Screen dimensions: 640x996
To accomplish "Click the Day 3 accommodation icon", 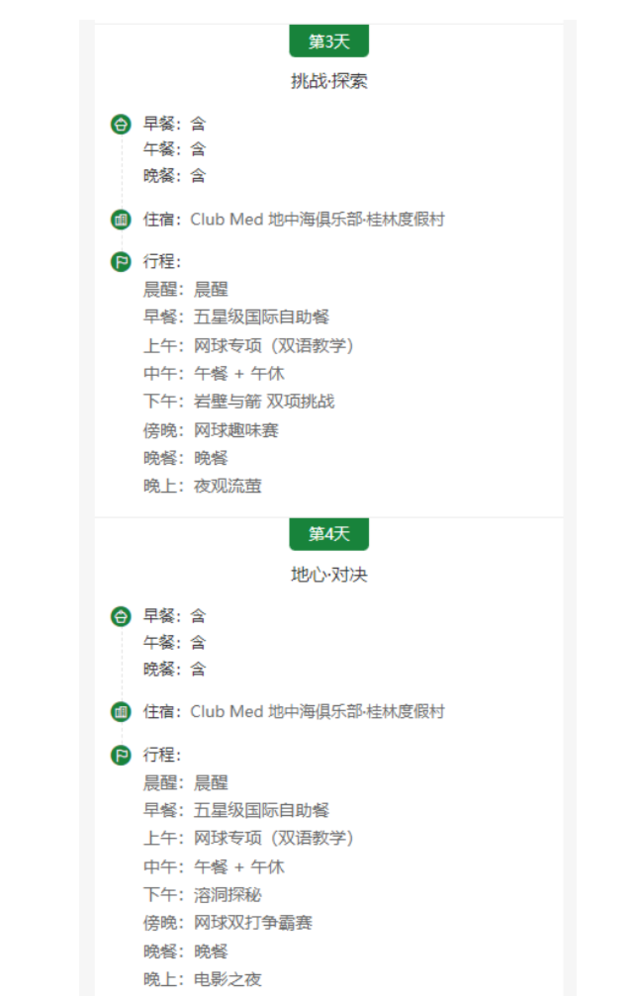I will click(121, 219).
